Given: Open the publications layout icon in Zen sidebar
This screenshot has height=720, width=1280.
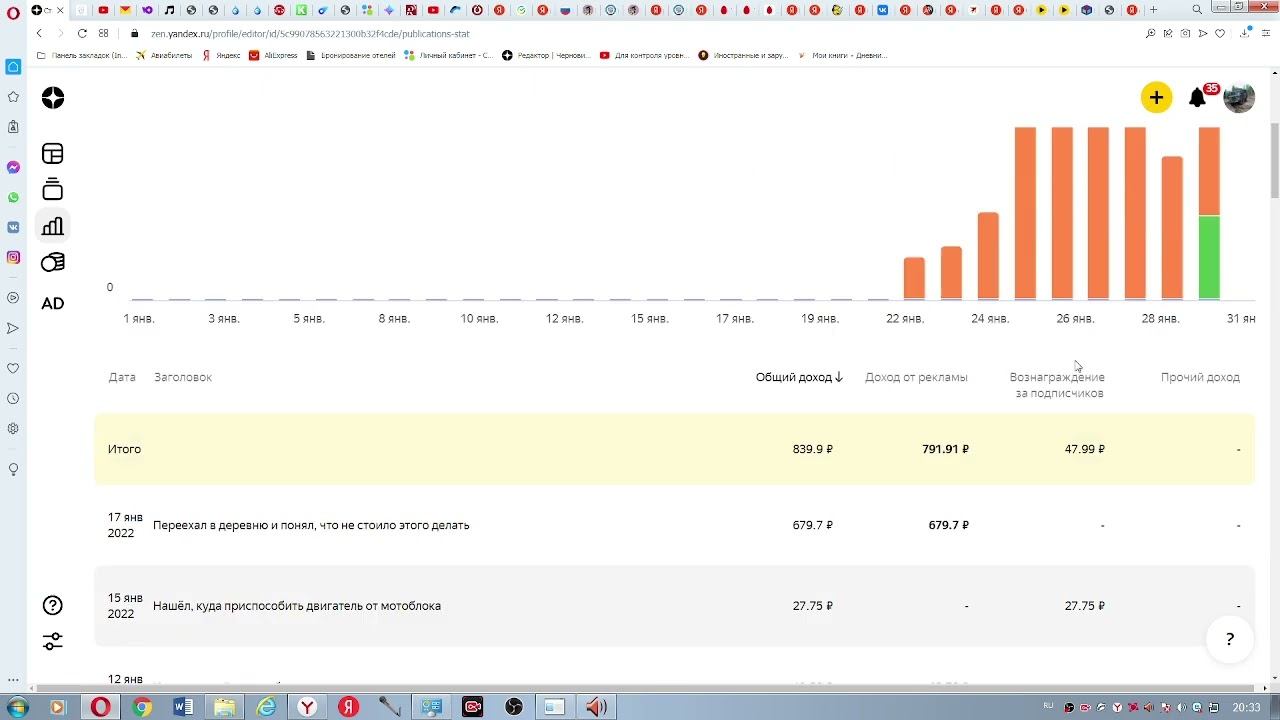Looking at the screenshot, I should click(53, 153).
